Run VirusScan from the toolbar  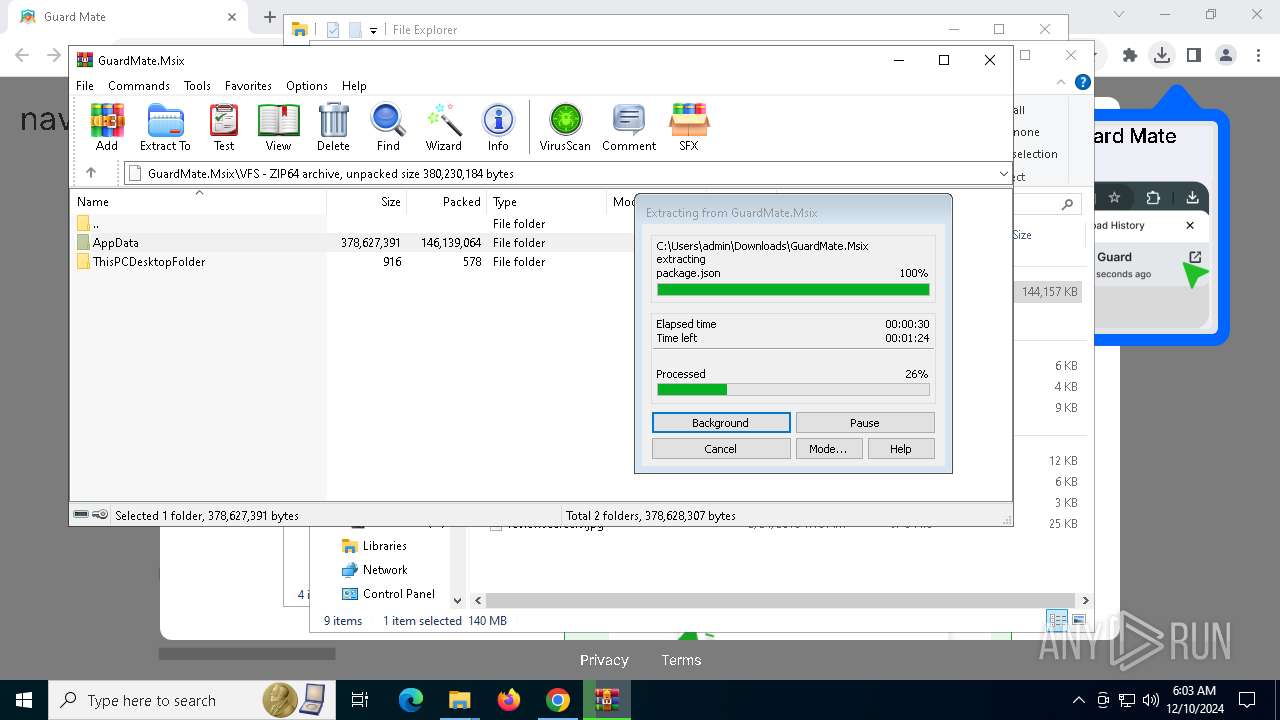[x=565, y=127]
